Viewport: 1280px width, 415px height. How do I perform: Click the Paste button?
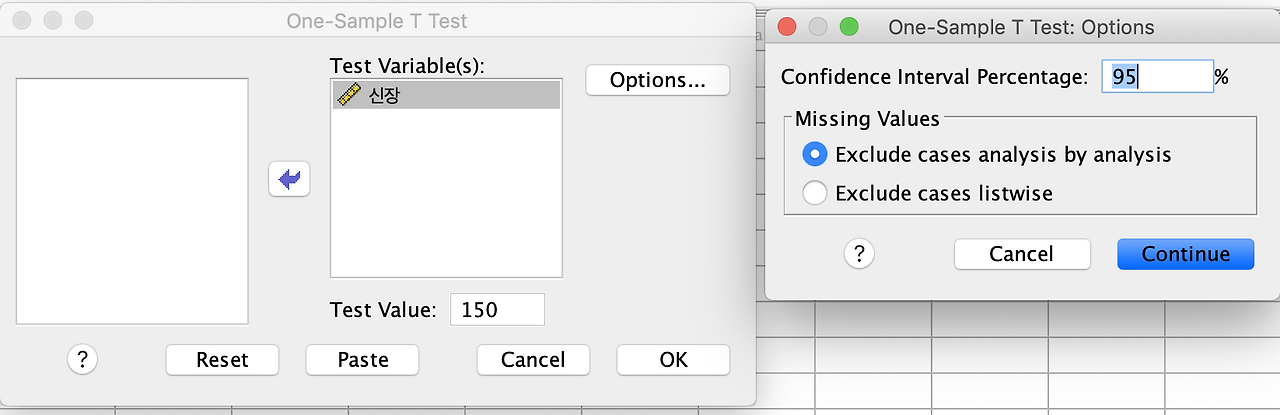click(x=363, y=360)
